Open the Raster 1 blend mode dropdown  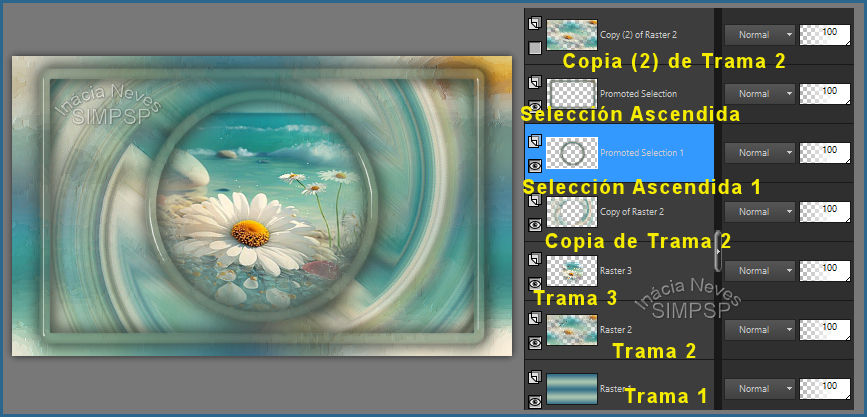[760, 389]
